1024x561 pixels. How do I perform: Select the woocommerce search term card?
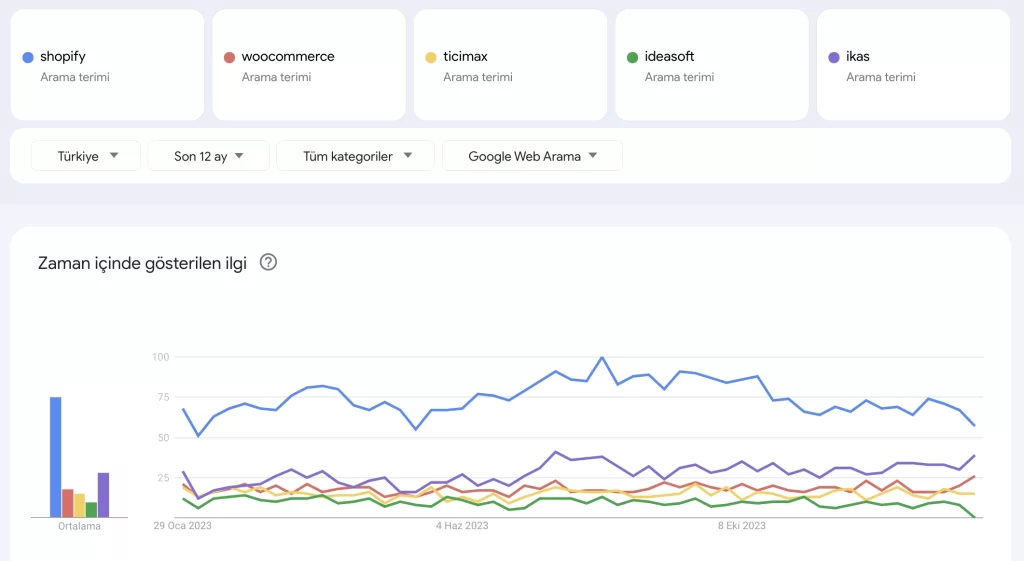pos(309,65)
